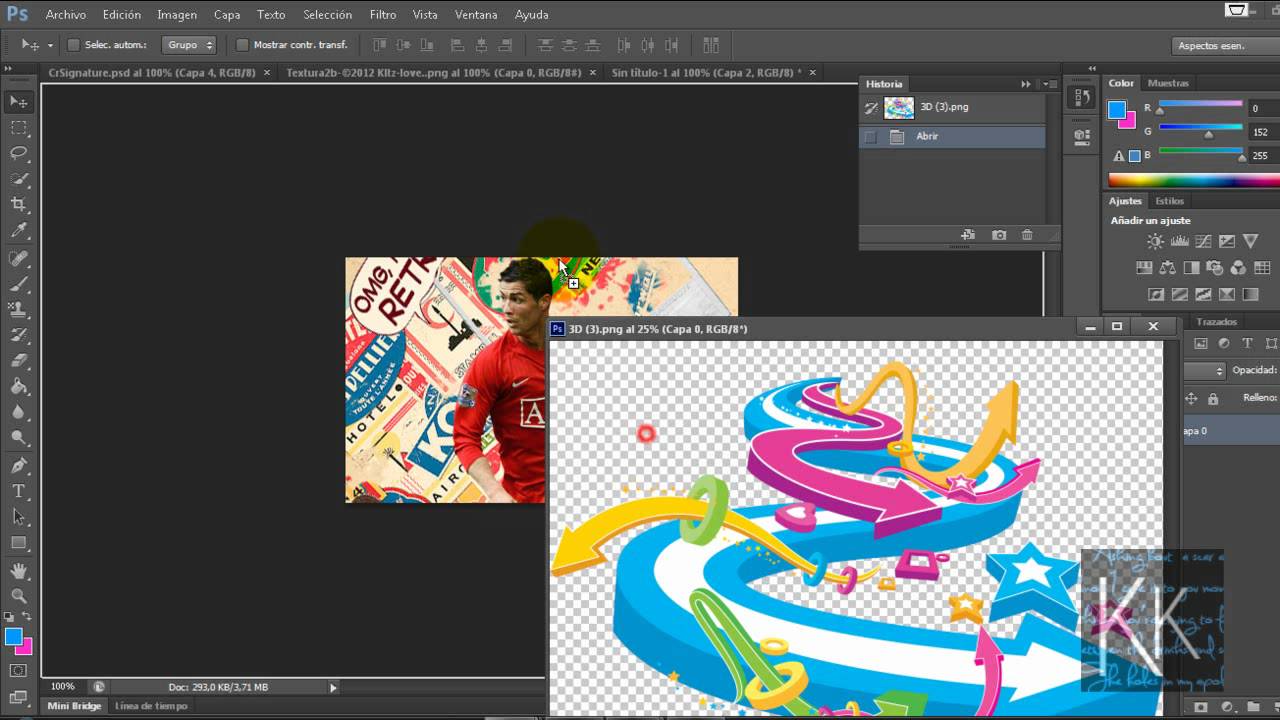Select the History Brush tool

pyautogui.click(x=18, y=335)
